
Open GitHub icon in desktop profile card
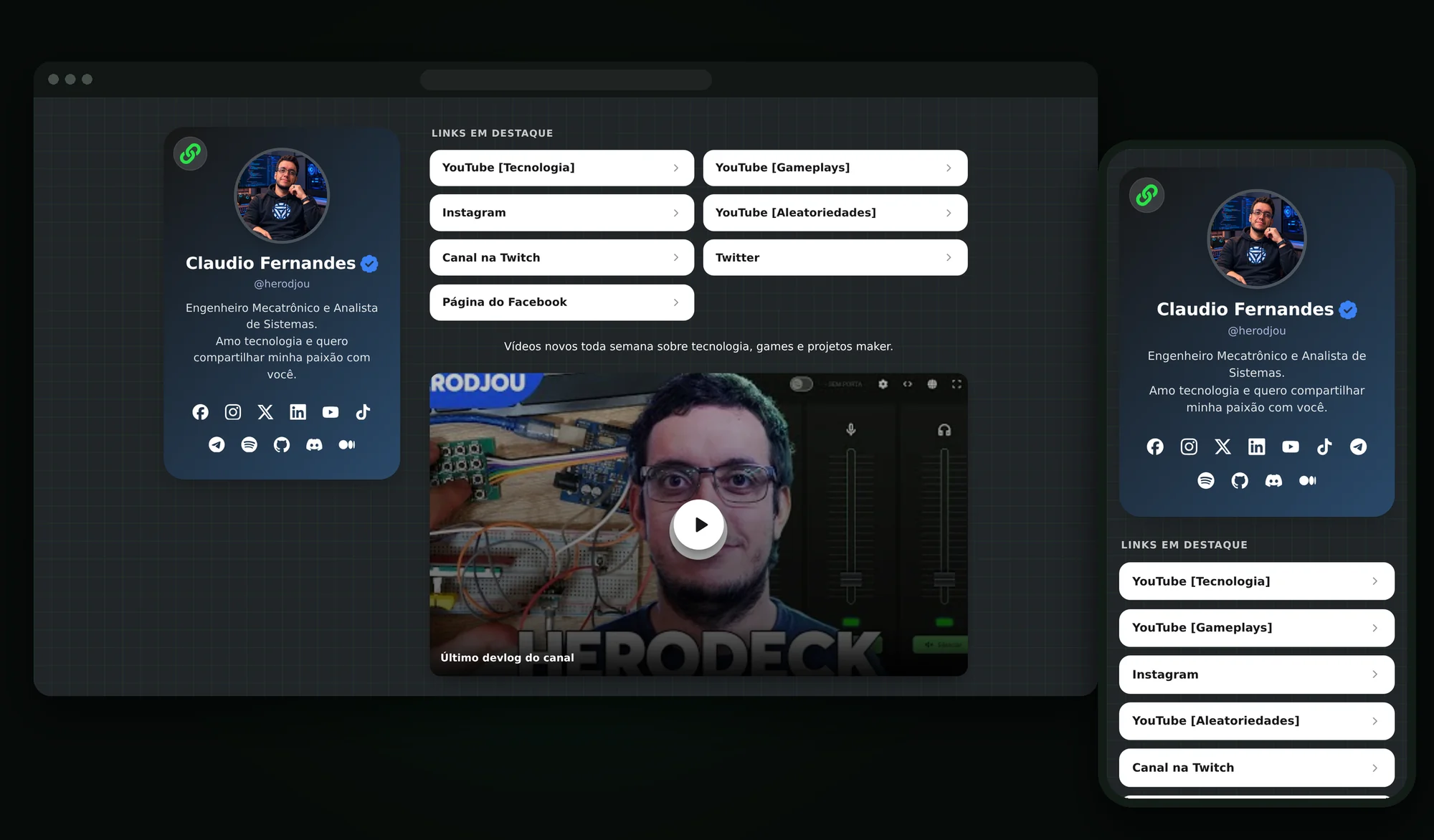(282, 445)
